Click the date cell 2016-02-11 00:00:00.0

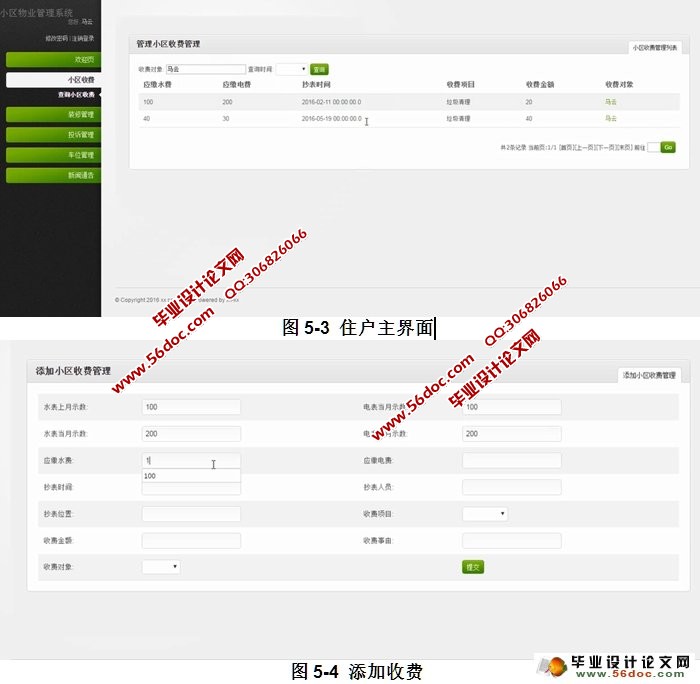(x=331, y=102)
